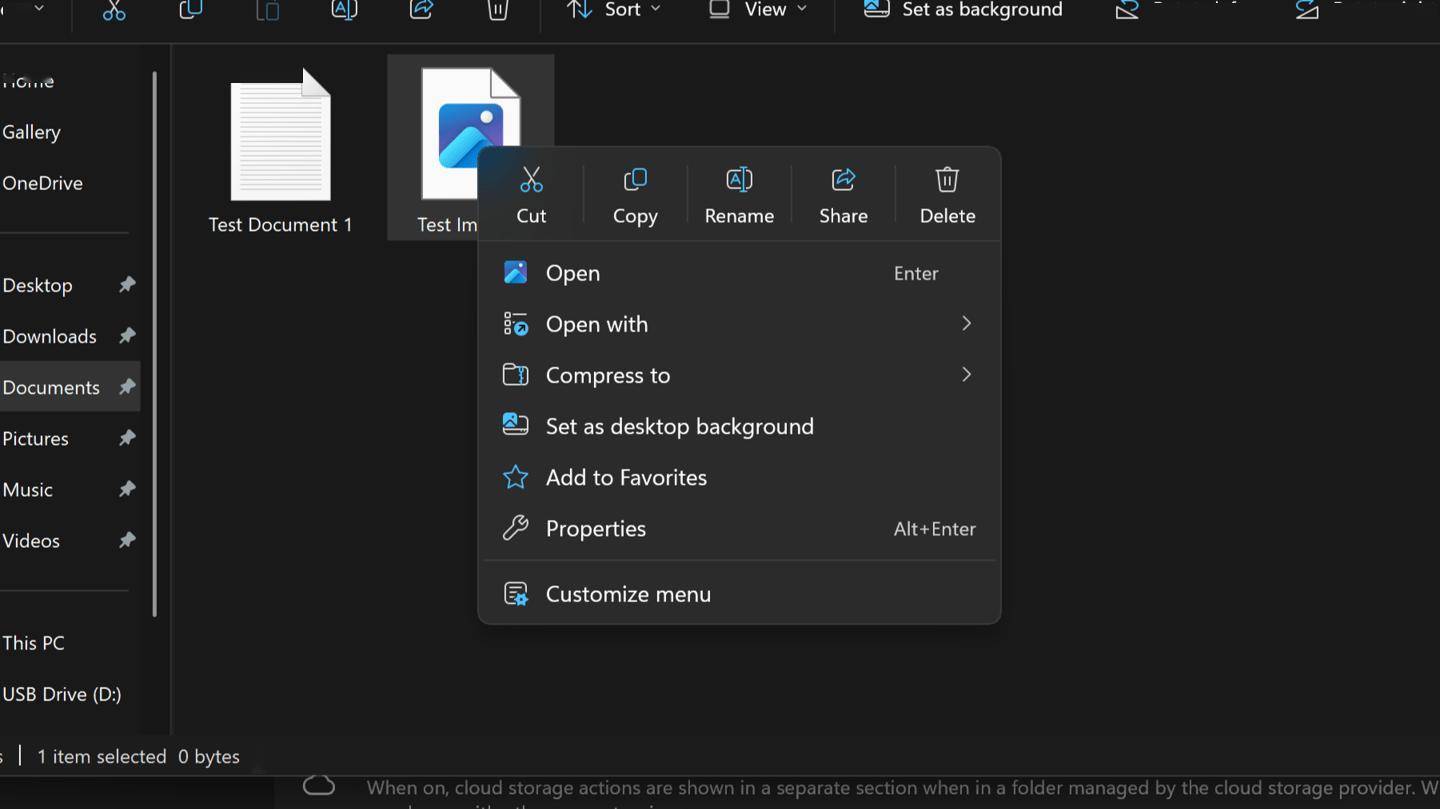This screenshot has width=1440, height=809.
Task: Expand the Compress to submenu
Action: pyautogui.click(x=739, y=375)
